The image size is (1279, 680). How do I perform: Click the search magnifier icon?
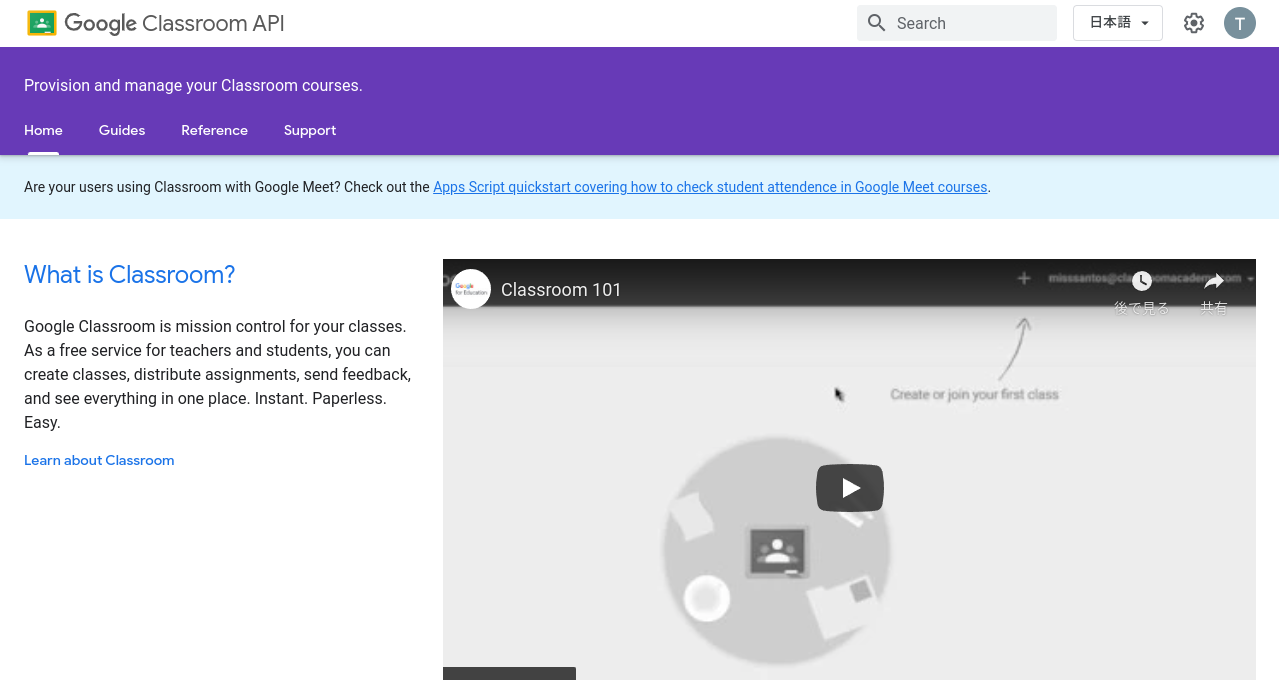pos(877,23)
